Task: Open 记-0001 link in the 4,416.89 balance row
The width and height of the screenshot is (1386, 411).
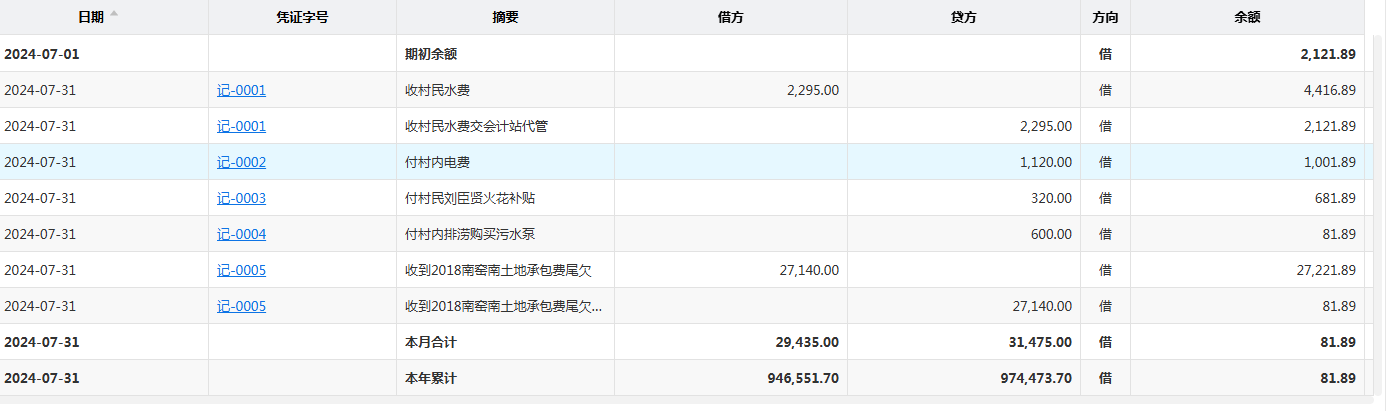Action: coord(241,90)
